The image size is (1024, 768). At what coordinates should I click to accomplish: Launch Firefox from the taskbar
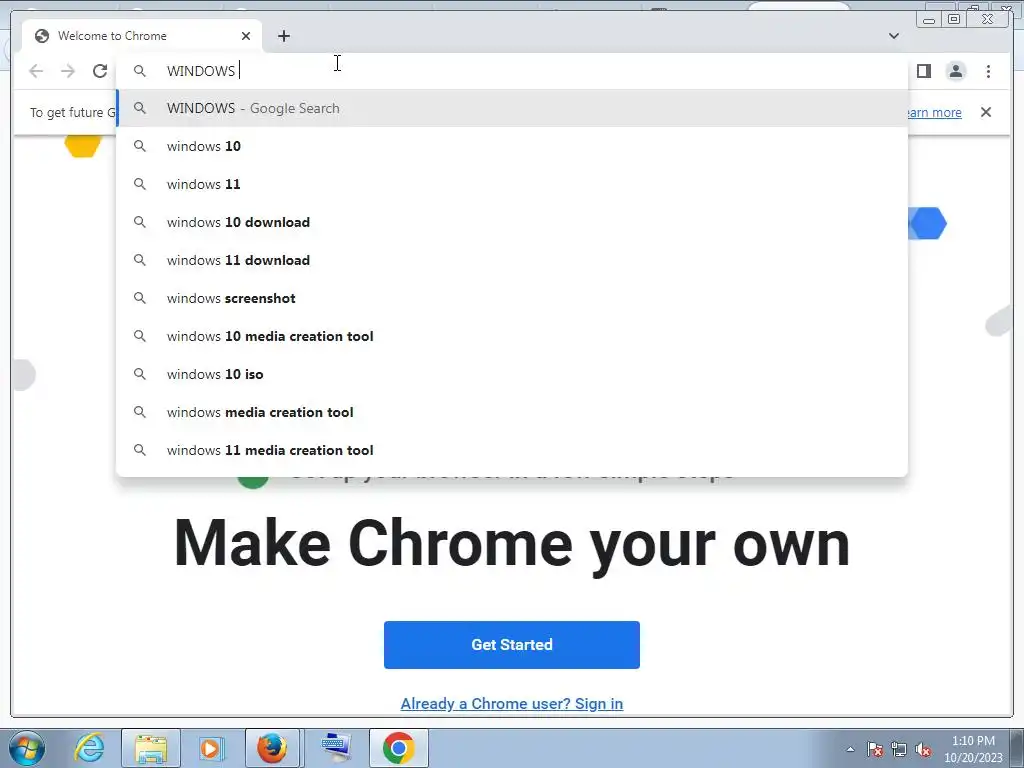(272, 748)
